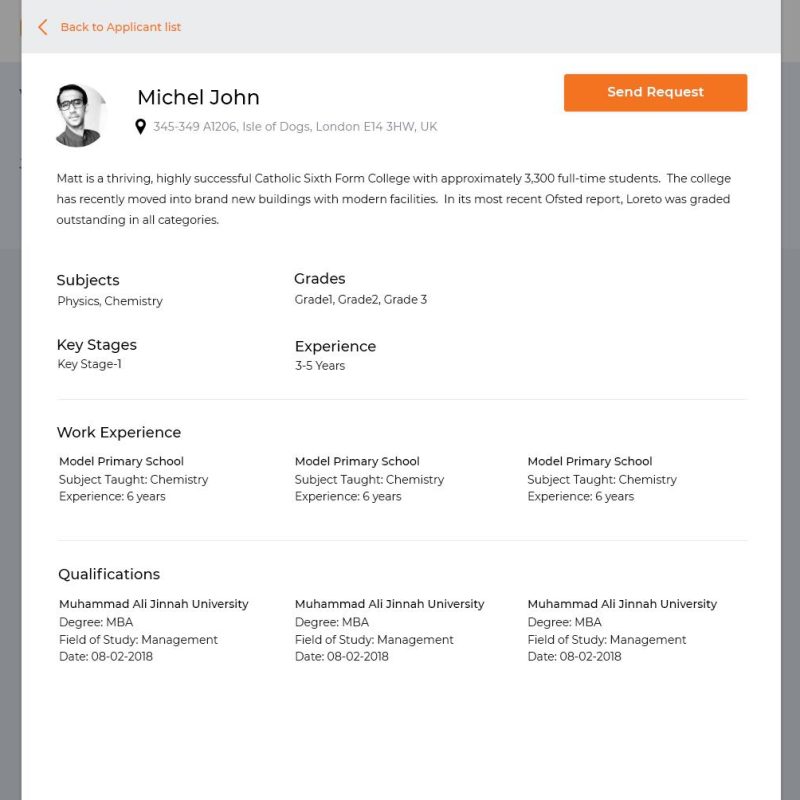Viewport: 800px width, 800px height.
Task: Select the Grade1, Grade2, Grade 3 value
Action: (360, 300)
